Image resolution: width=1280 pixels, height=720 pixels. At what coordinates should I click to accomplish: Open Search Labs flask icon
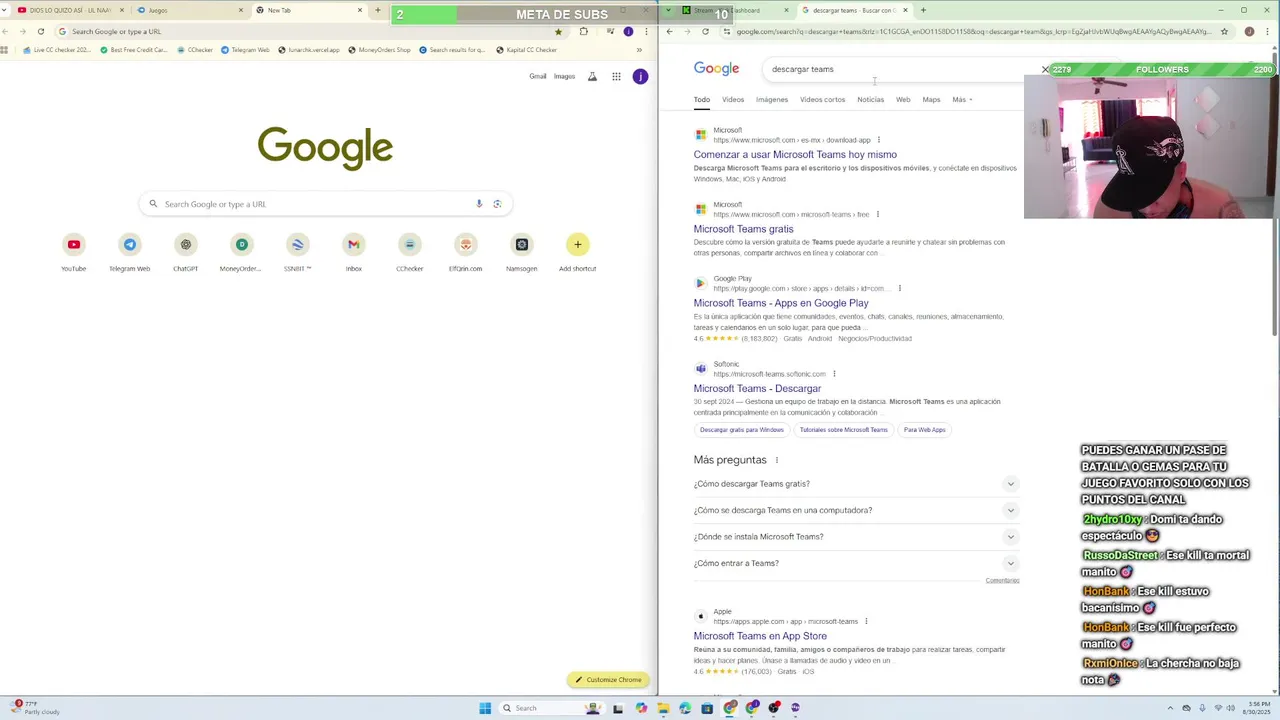click(592, 76)
